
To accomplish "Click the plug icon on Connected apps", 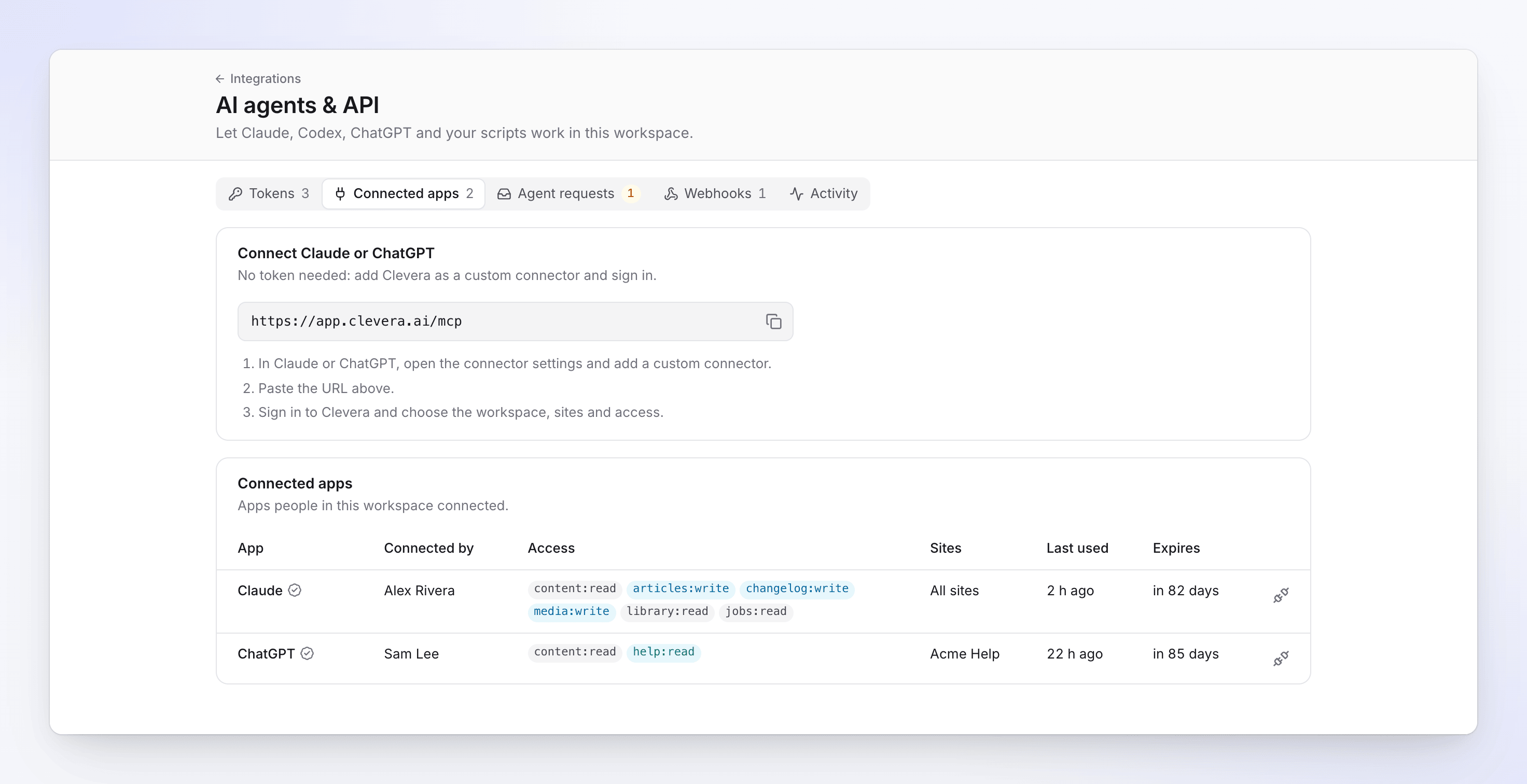I will (340, 194).
